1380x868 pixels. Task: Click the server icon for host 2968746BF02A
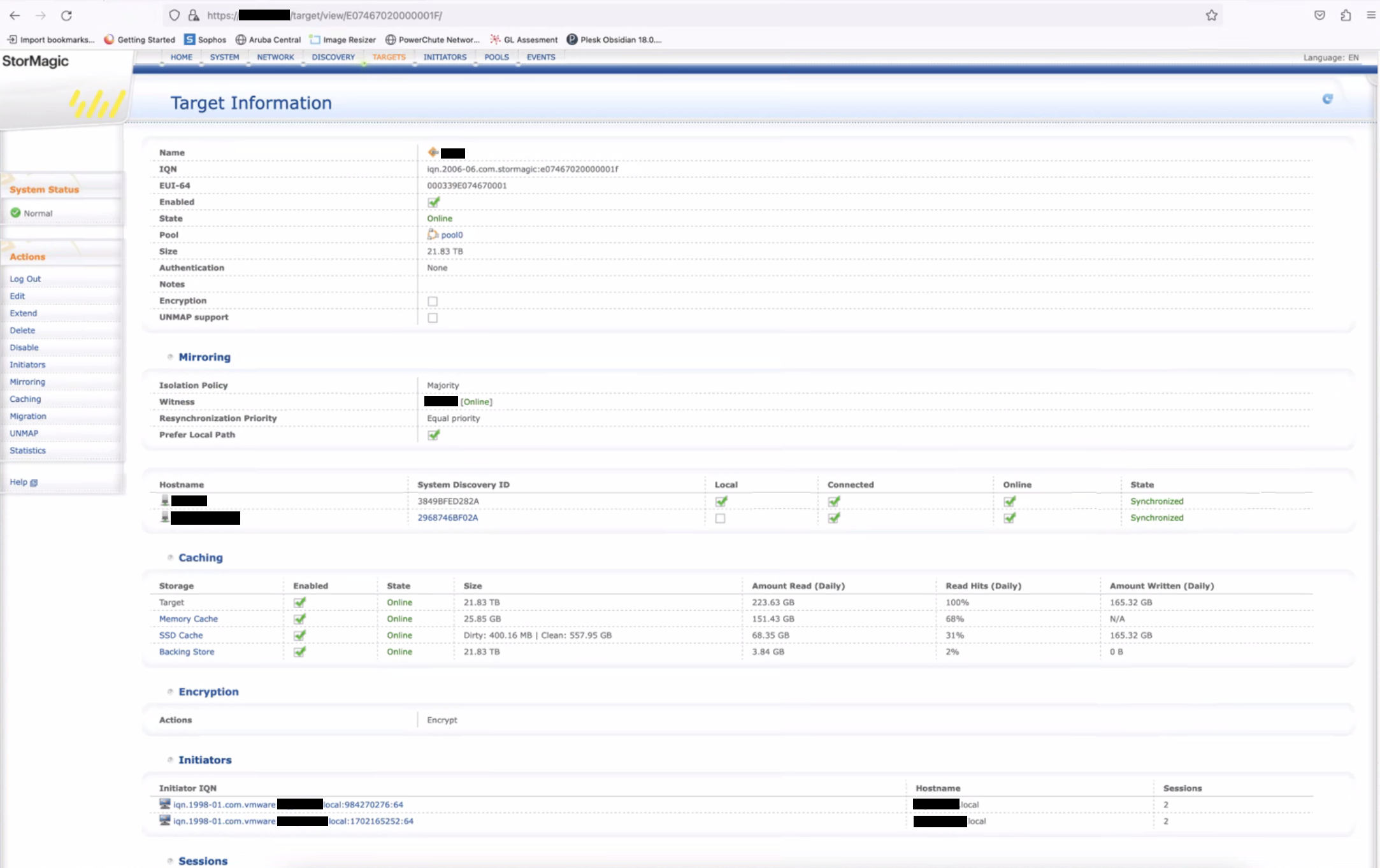[164, 517]
